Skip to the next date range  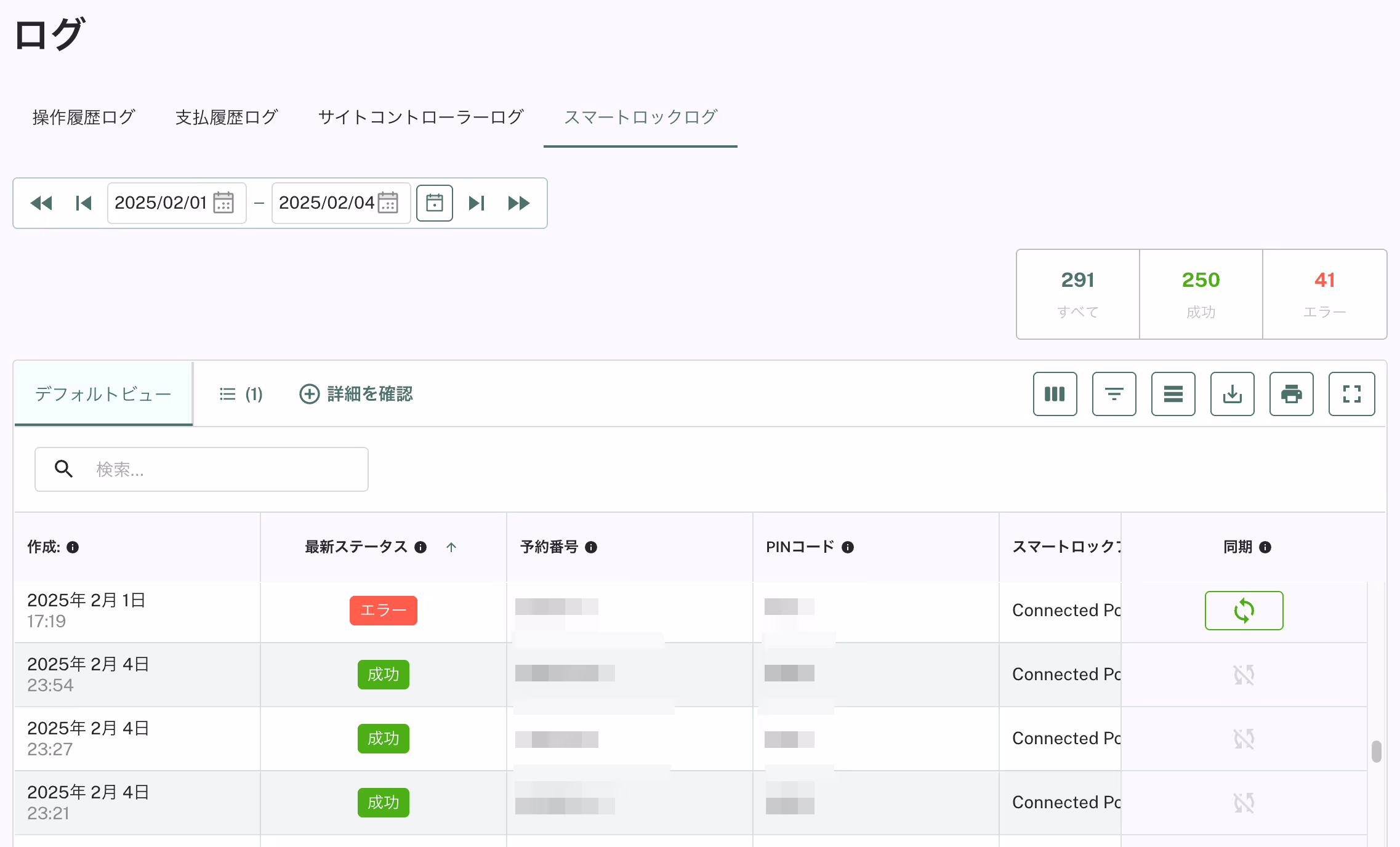pyautogui.click(x=477, y=203)
